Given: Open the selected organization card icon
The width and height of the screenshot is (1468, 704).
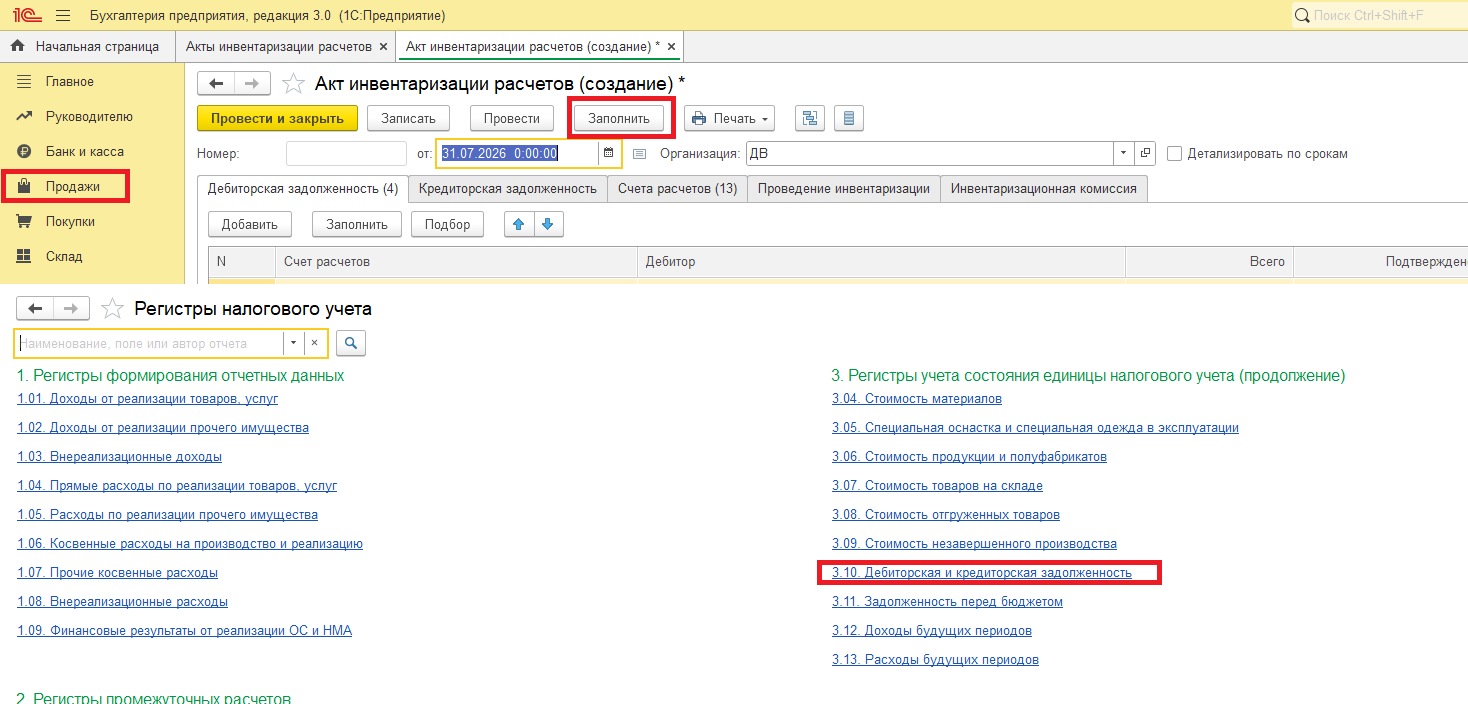Looking at the screenshot, I should click(1145, 153).
